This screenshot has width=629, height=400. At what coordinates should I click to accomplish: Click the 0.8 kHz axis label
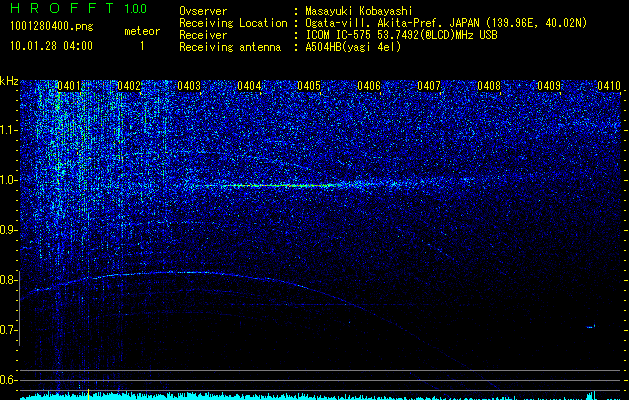pyautogui.click(x=8, y=280)
